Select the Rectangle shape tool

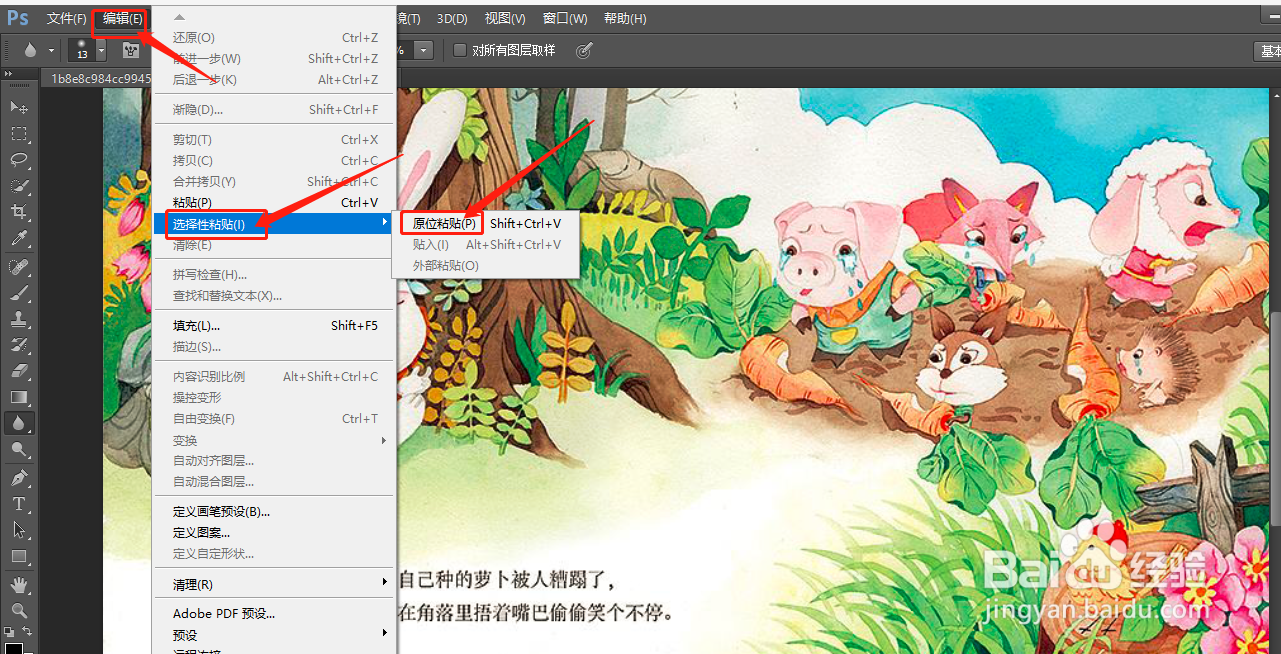click(19, 556)
